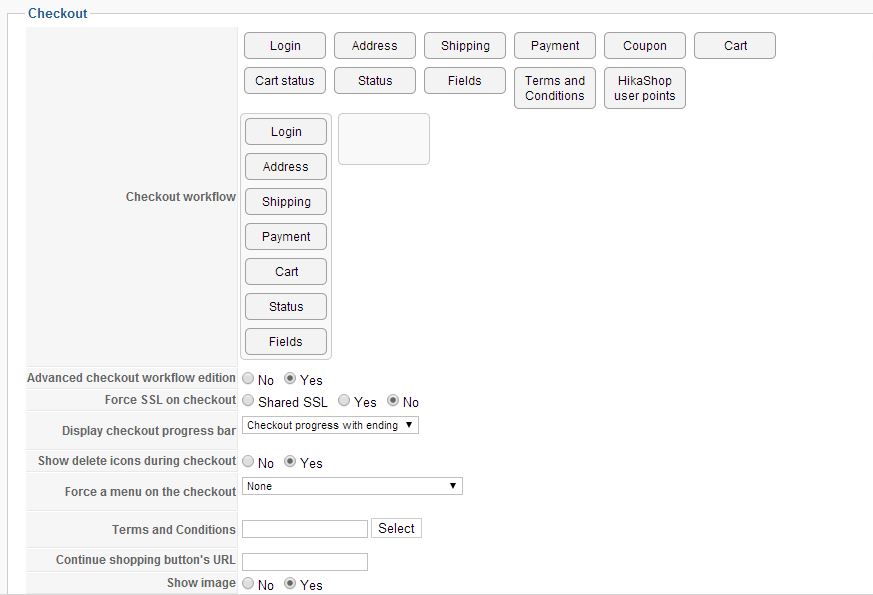Viewport: 873px width, 595px height.
Task: Click the Shipping button in the top row
Action: click(x=465, y=46)
